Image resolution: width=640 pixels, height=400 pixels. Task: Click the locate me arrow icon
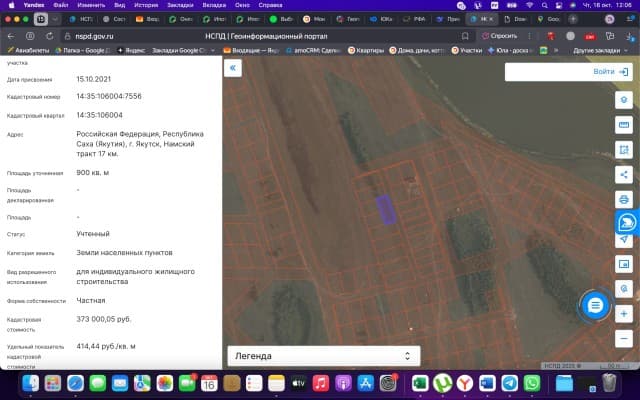(624, 239)
